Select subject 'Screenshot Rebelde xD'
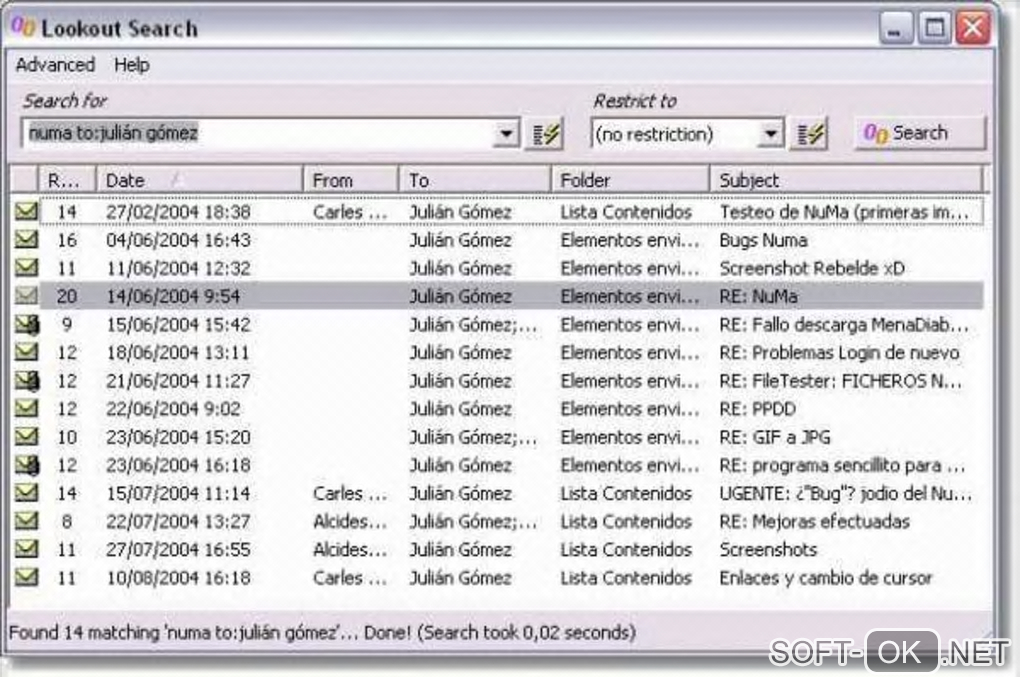Screen dimensions: 1020x677 (x=812, y=268)
